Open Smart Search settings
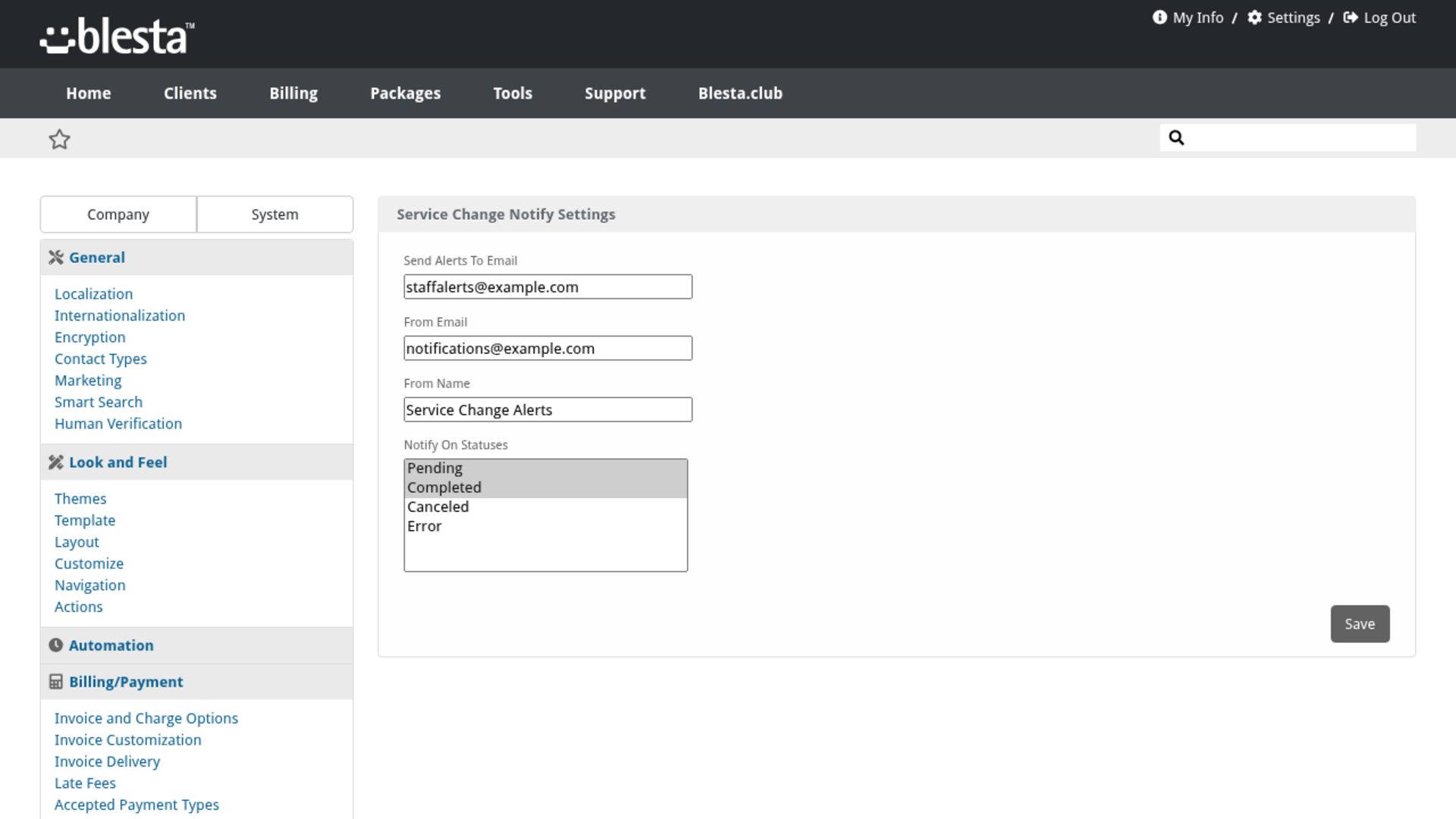 99,402
